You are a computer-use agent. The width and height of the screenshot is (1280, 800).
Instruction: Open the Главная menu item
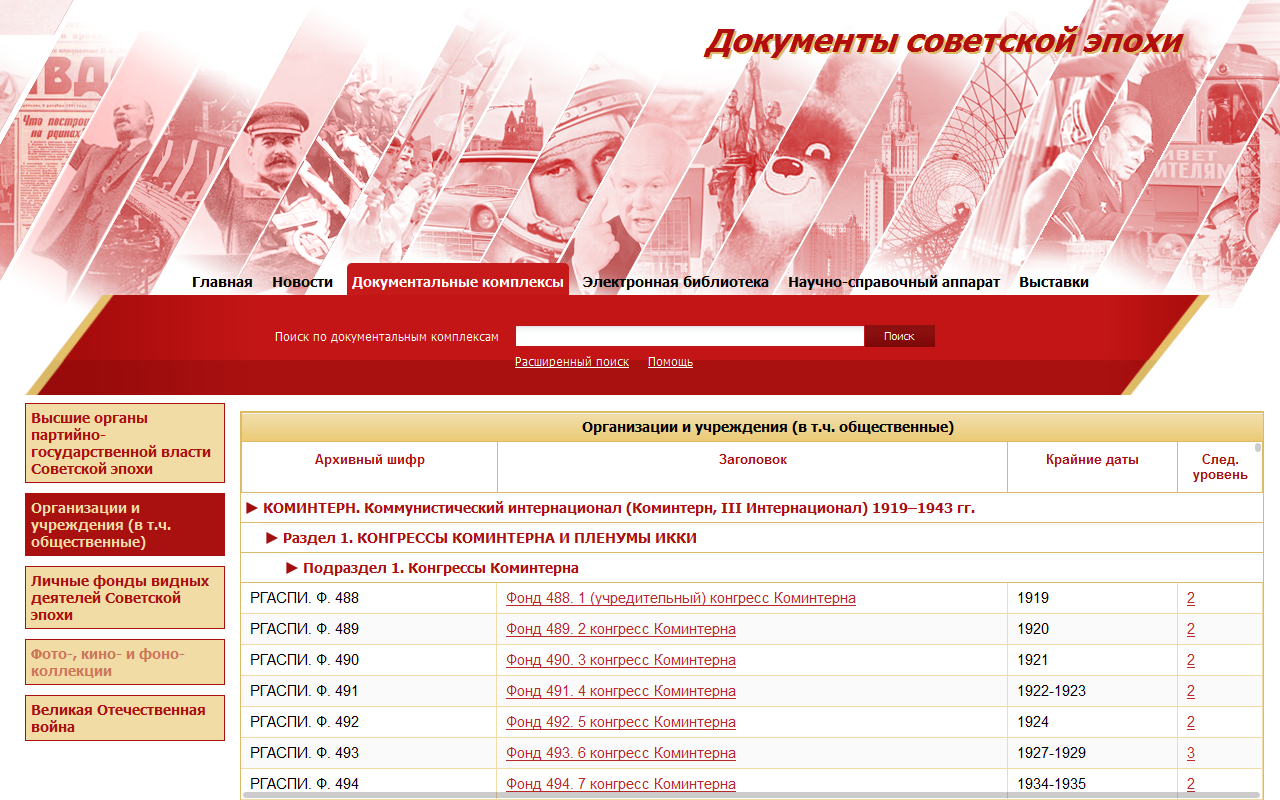pyautogui.click(x=222, y=282)
